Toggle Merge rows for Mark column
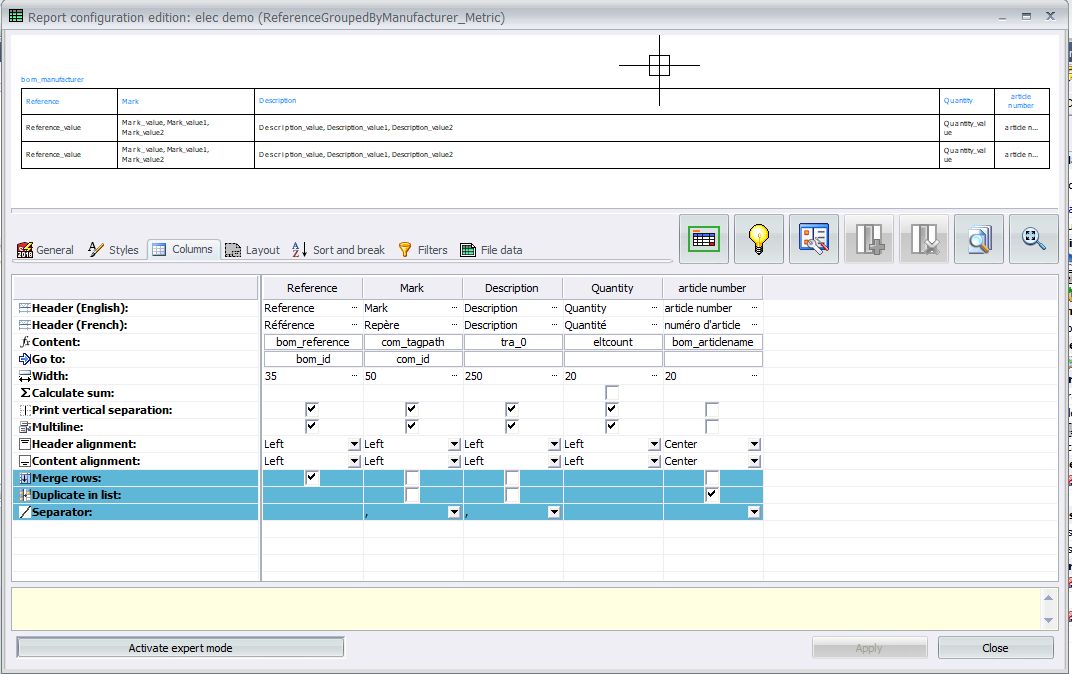The height and width of the screenshot is (674, 1072). click(412, 478)
